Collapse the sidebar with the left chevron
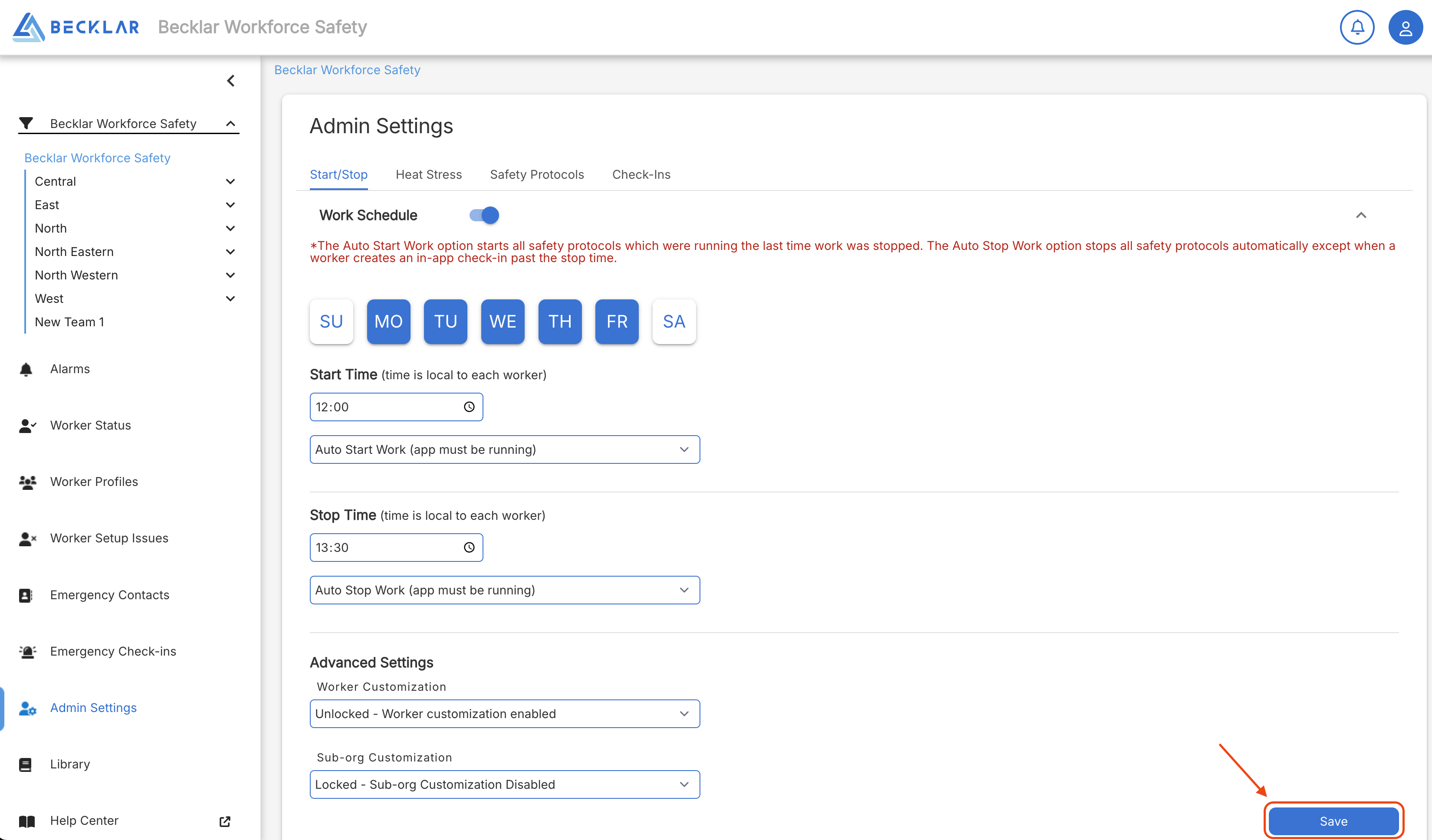The image size is (1432, 840). click(231, 81)
